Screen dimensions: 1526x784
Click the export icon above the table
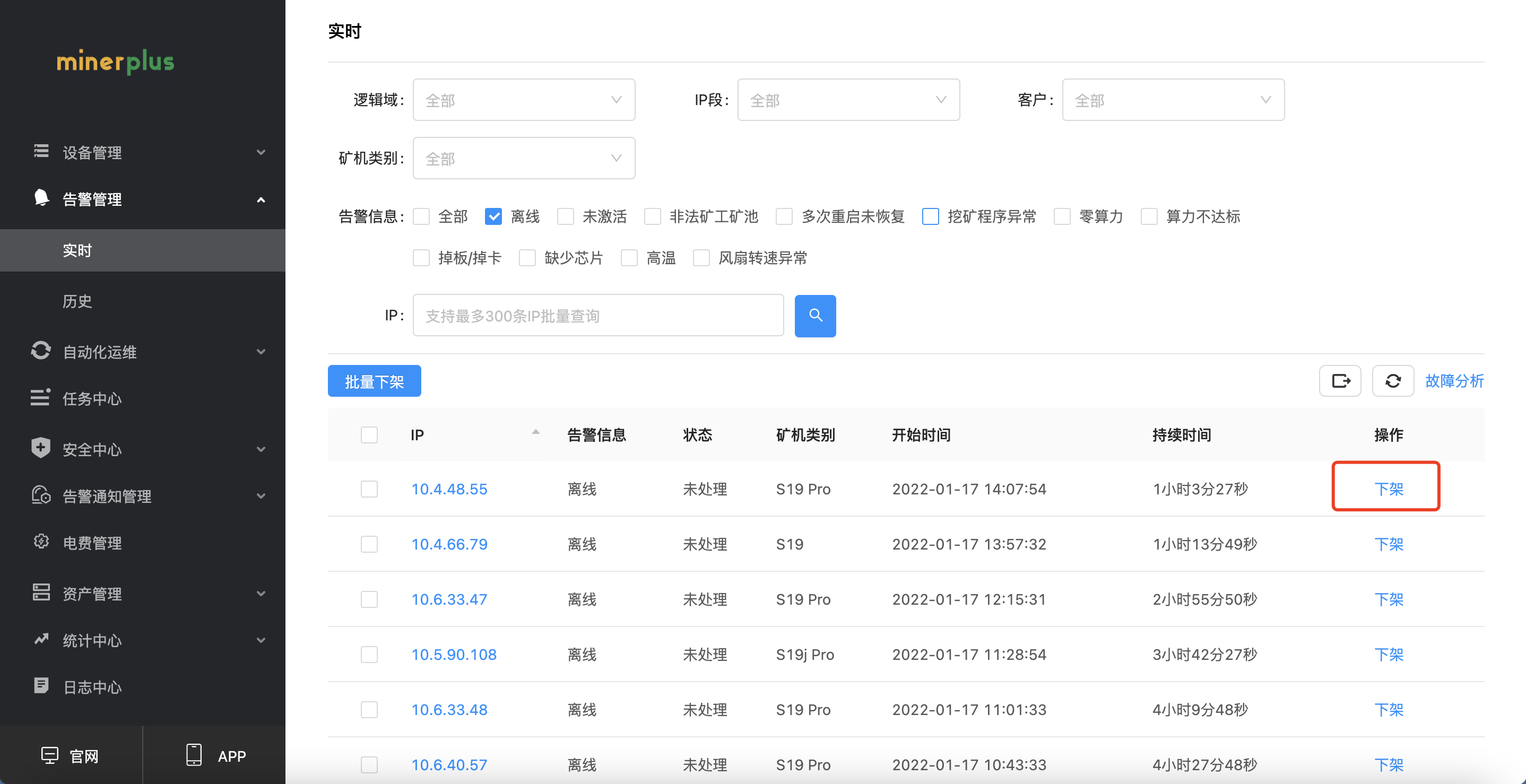pyautogui.click(x=1340, y=381)
